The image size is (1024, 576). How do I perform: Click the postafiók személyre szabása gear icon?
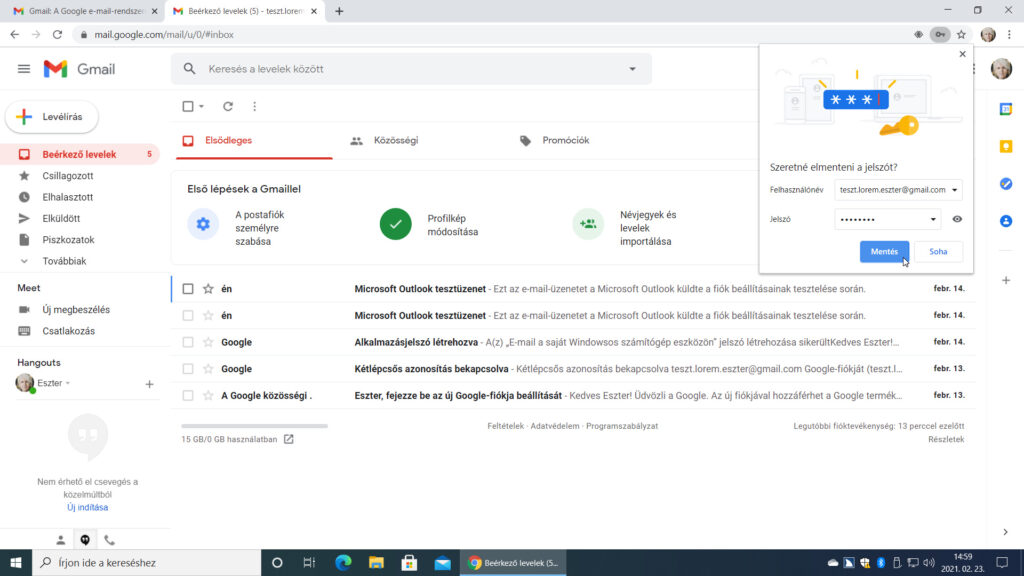click(x=203, y=224)
